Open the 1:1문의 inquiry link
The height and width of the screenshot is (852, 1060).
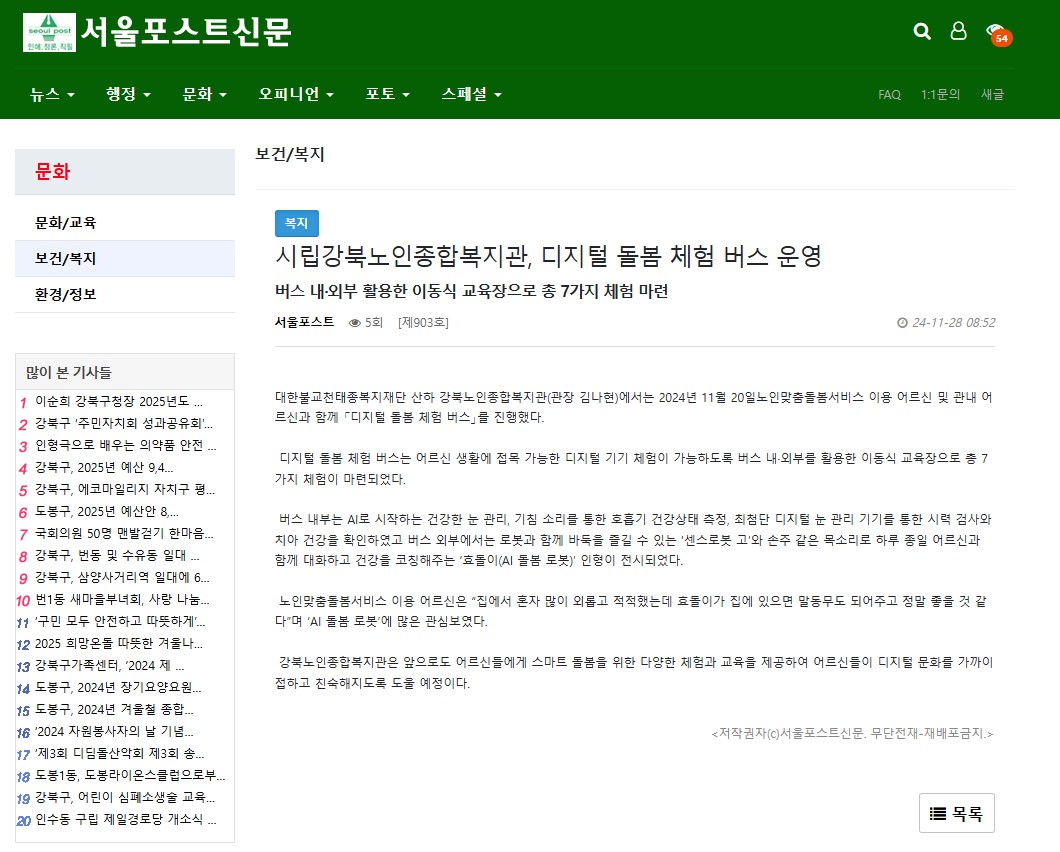click(x=940, y=95)
